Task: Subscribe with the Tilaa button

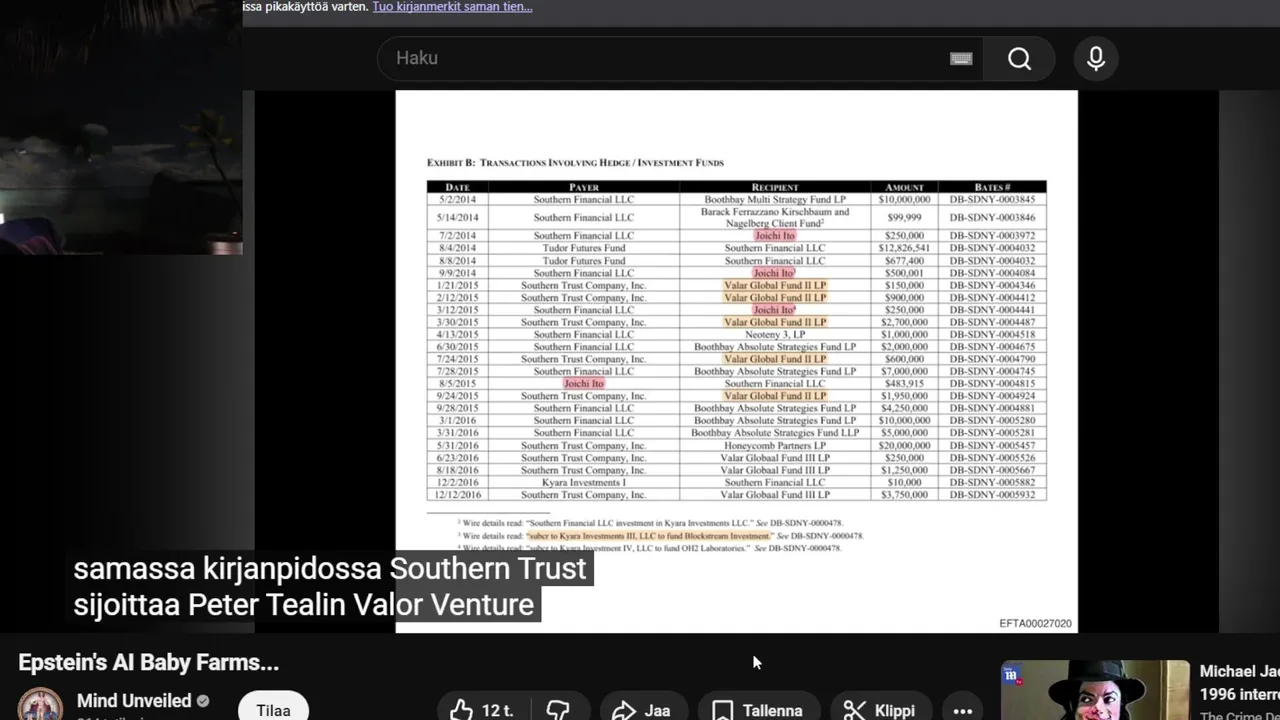Action: (273, 710)
